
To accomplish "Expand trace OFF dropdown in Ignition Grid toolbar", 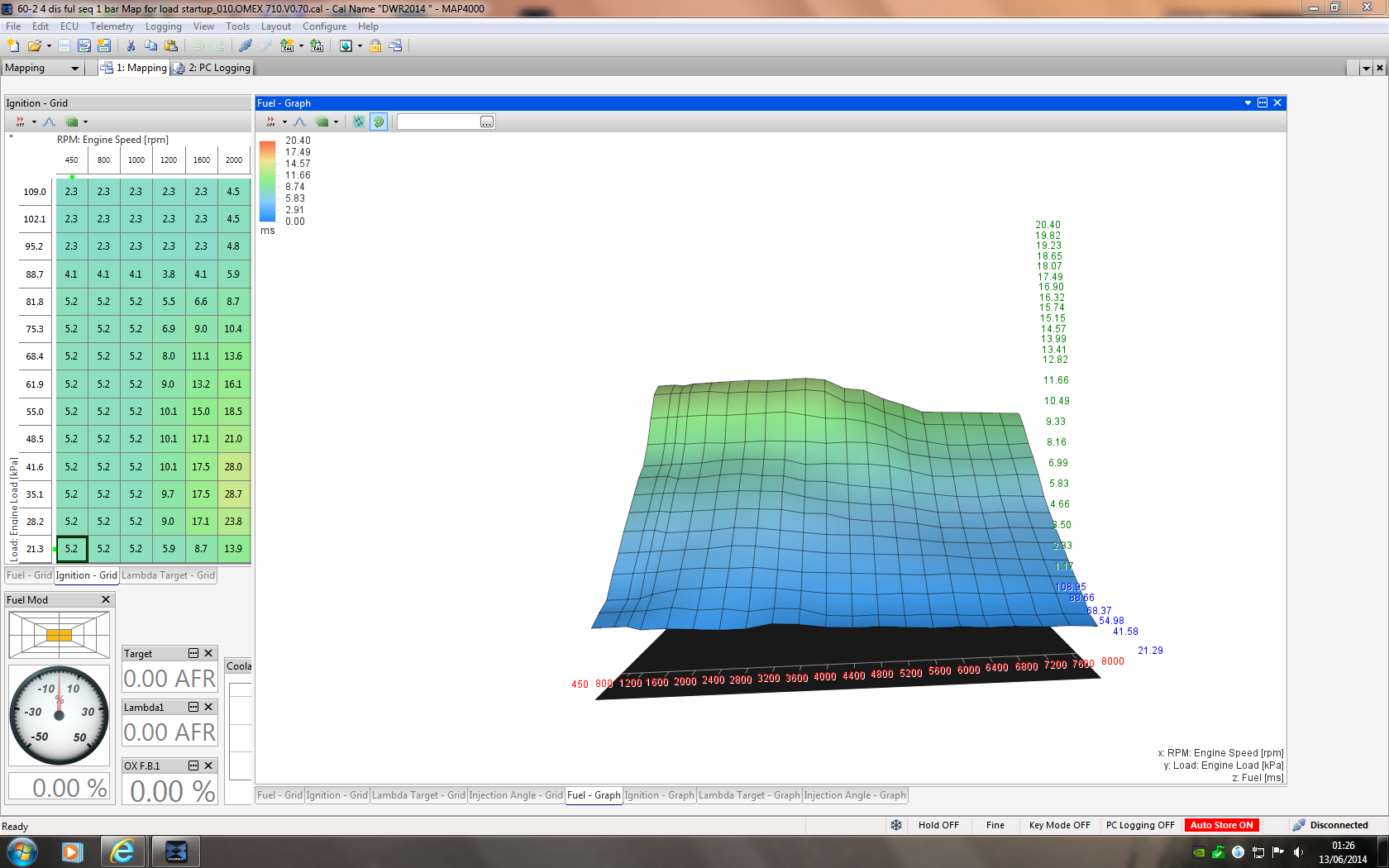I will 34,122.
